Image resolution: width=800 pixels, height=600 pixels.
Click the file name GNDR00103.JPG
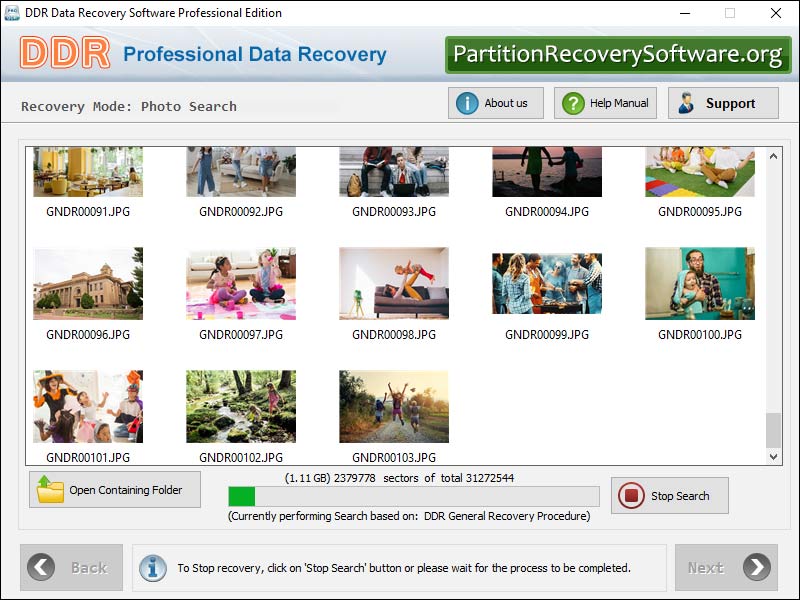coord(394,458)
